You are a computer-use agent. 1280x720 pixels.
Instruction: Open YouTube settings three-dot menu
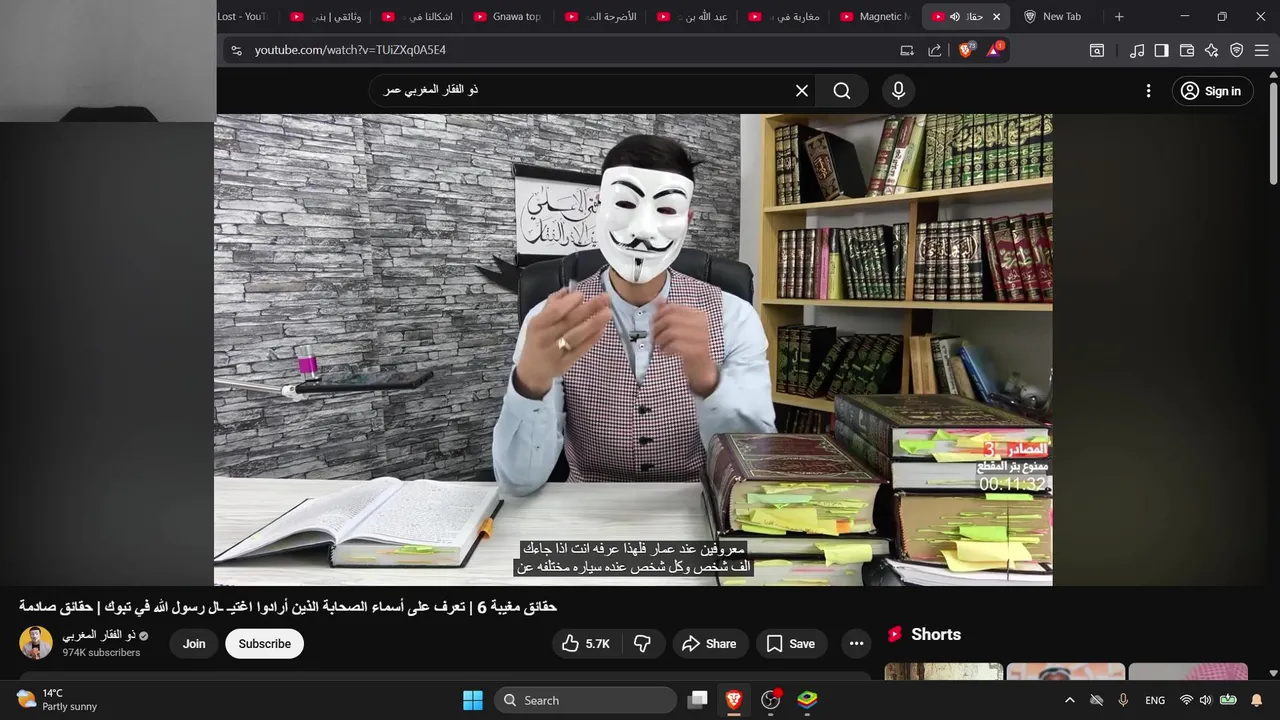1148,91
